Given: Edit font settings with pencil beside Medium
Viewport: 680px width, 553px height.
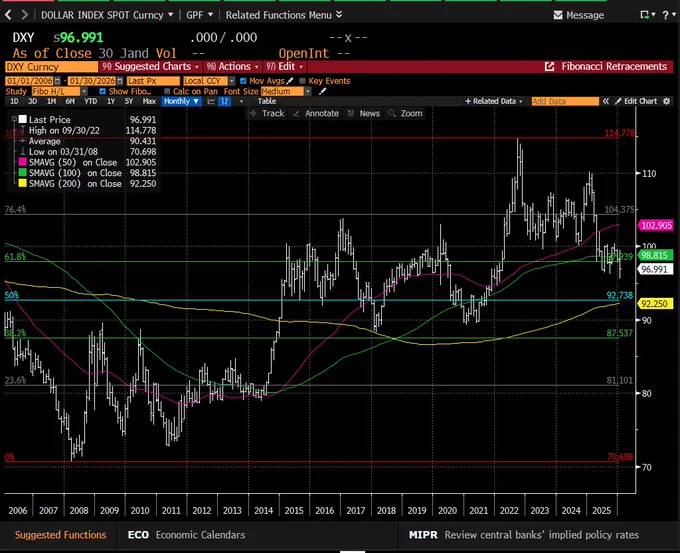Looking at the screenshot, I should [322, 92].
